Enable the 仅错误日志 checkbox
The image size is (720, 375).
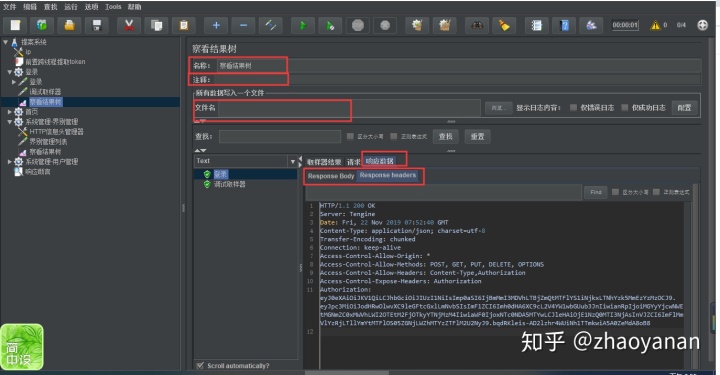573,107
